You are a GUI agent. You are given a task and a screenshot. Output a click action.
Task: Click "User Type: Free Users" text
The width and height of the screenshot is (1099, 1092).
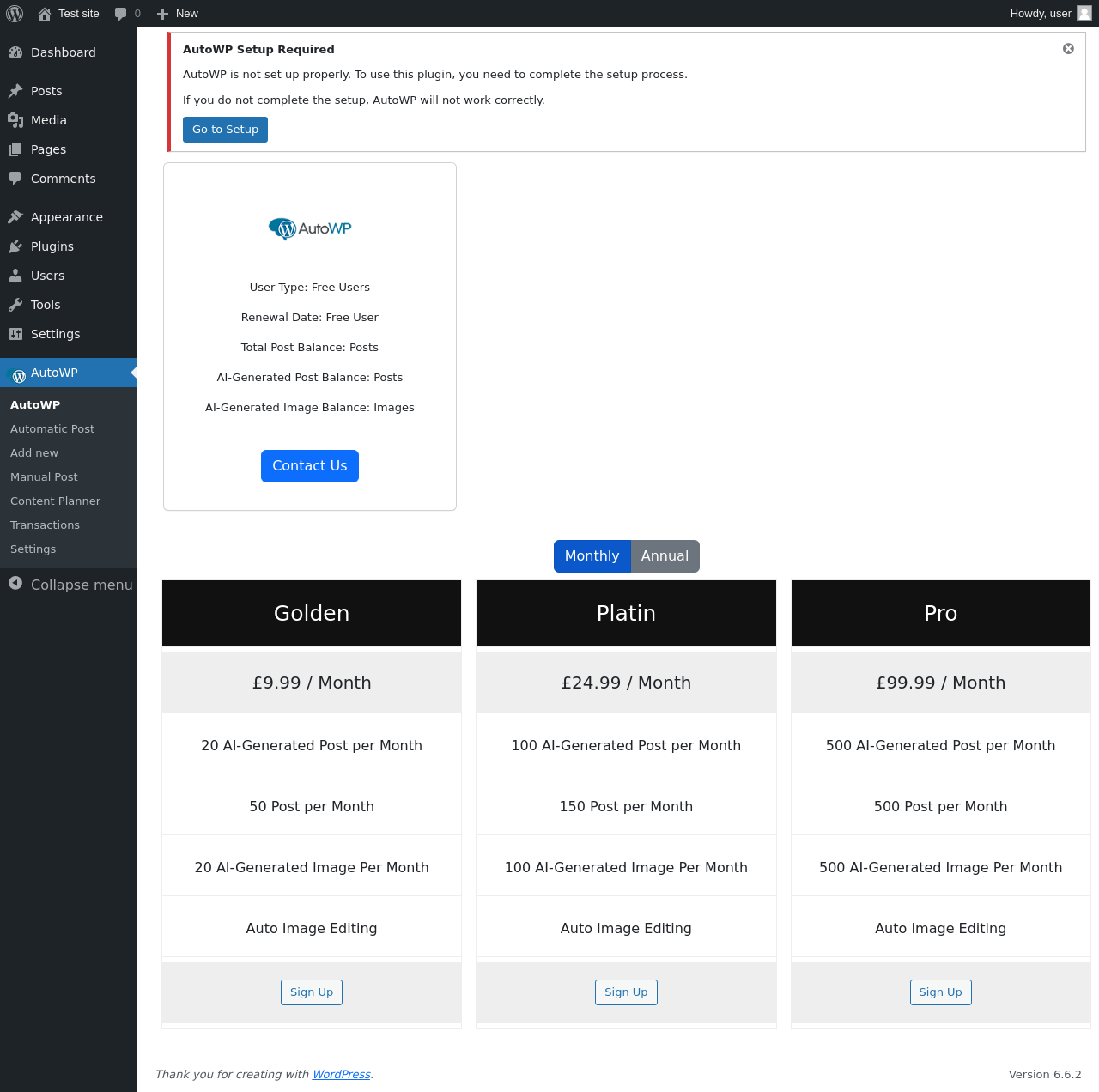[x=310, y=288]
